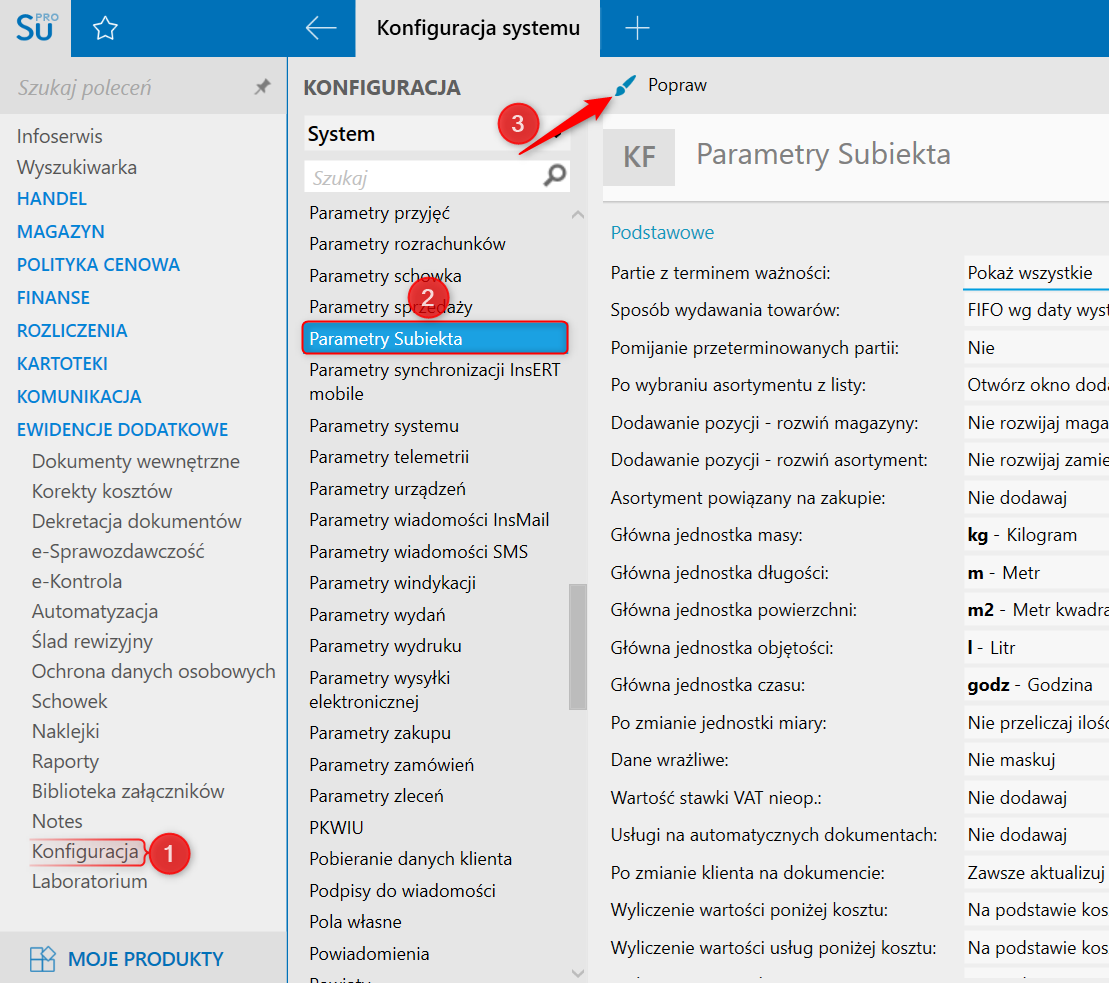This screenshot has width=1109, height=983.
Task: Expand the KARTOTEKI module
Action: click(x=62, y=363)
